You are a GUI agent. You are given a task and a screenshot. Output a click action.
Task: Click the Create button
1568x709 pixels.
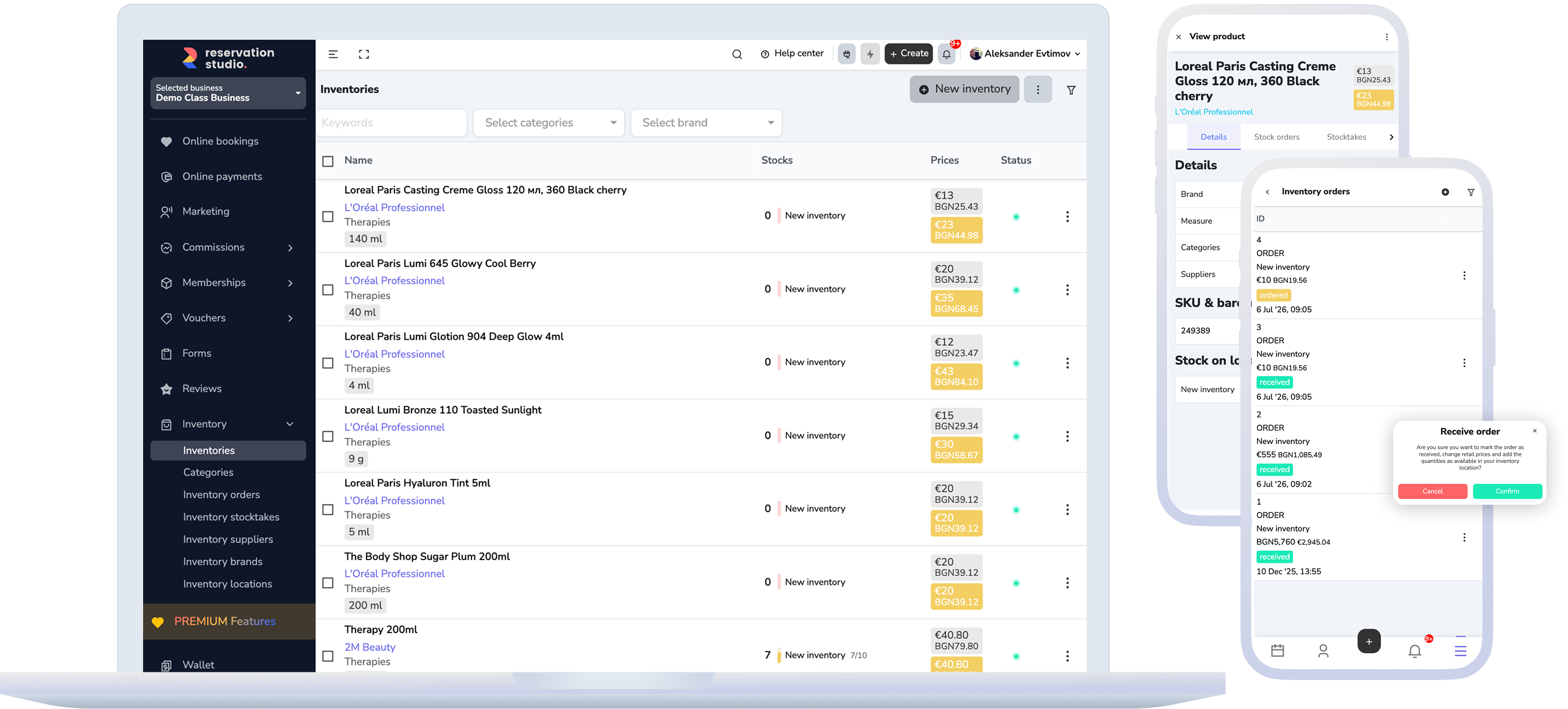pyautogui.click(x=908, y=54)
